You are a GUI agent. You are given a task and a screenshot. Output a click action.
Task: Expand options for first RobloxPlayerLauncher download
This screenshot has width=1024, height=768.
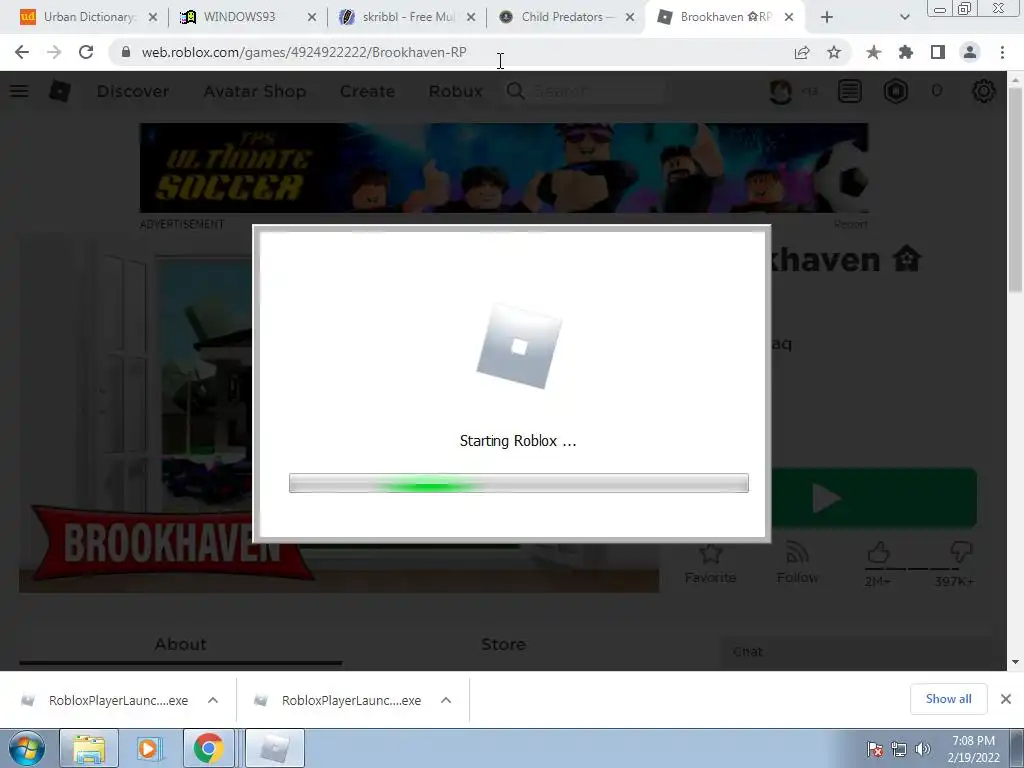coord(213,700)
